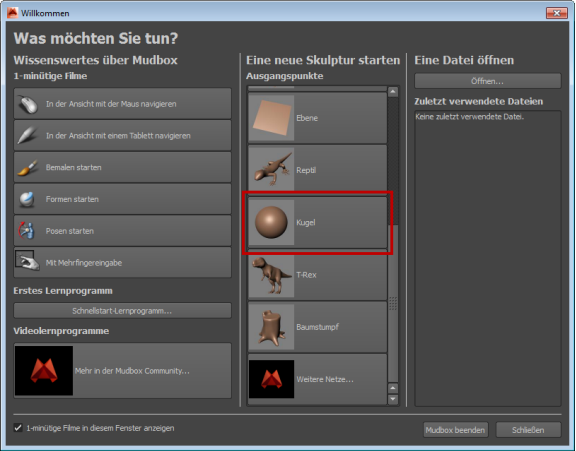The height and width of the screenshot is (451, 576).
Task: Choose the Ebene plane mesh
Action: click(318, 118)
